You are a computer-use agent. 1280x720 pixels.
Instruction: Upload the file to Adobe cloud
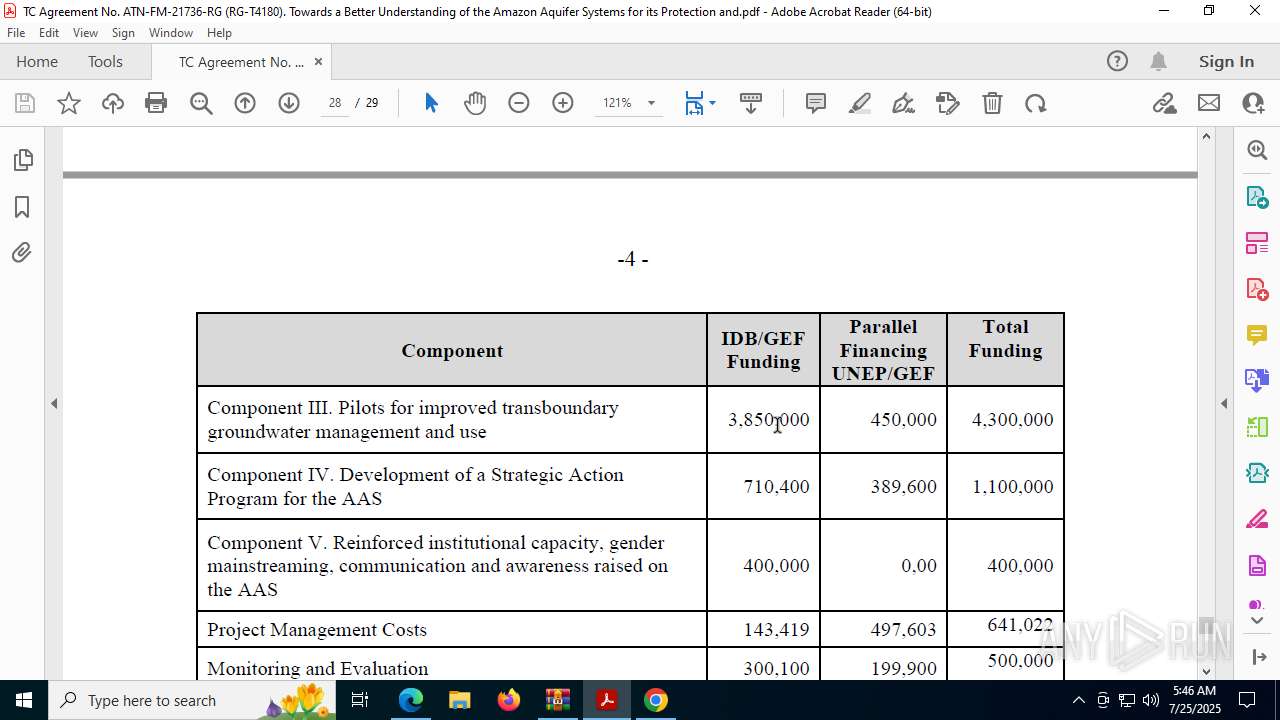112,103
